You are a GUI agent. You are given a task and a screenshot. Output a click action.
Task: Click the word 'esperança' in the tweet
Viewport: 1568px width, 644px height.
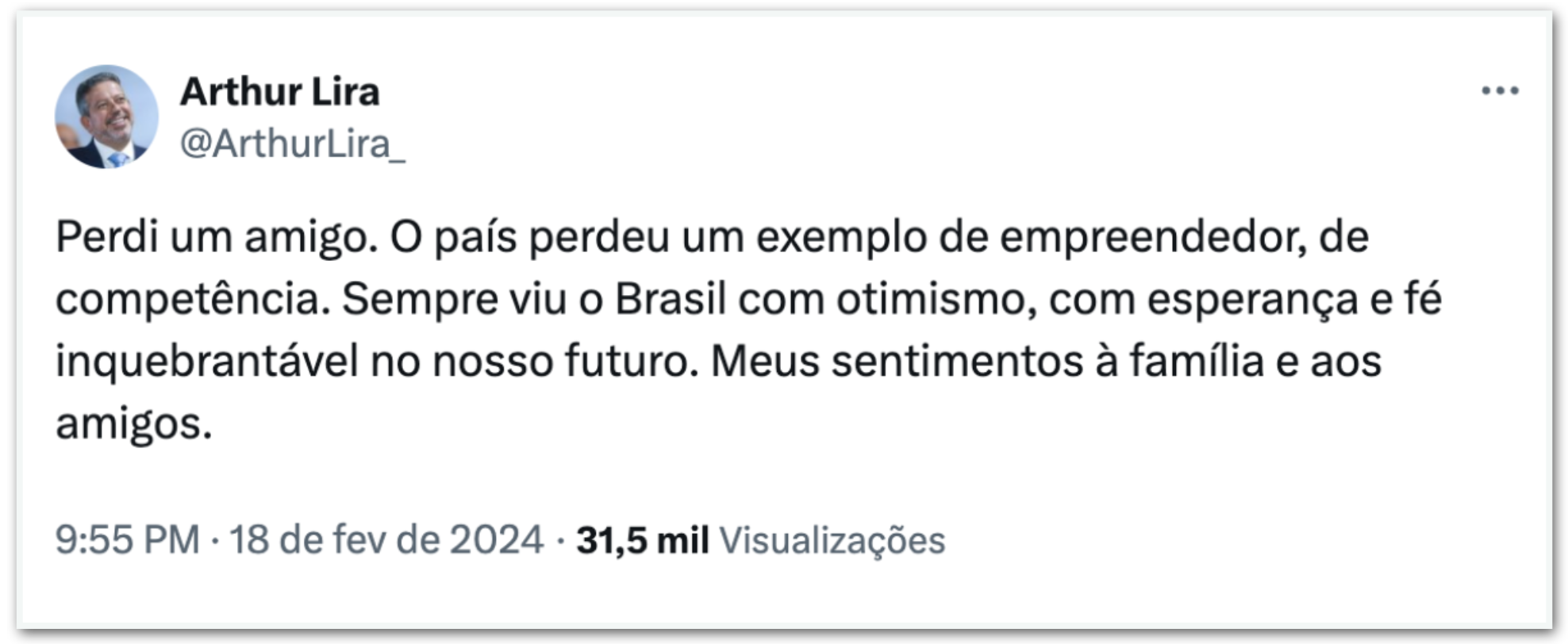tap(1253, 300)
